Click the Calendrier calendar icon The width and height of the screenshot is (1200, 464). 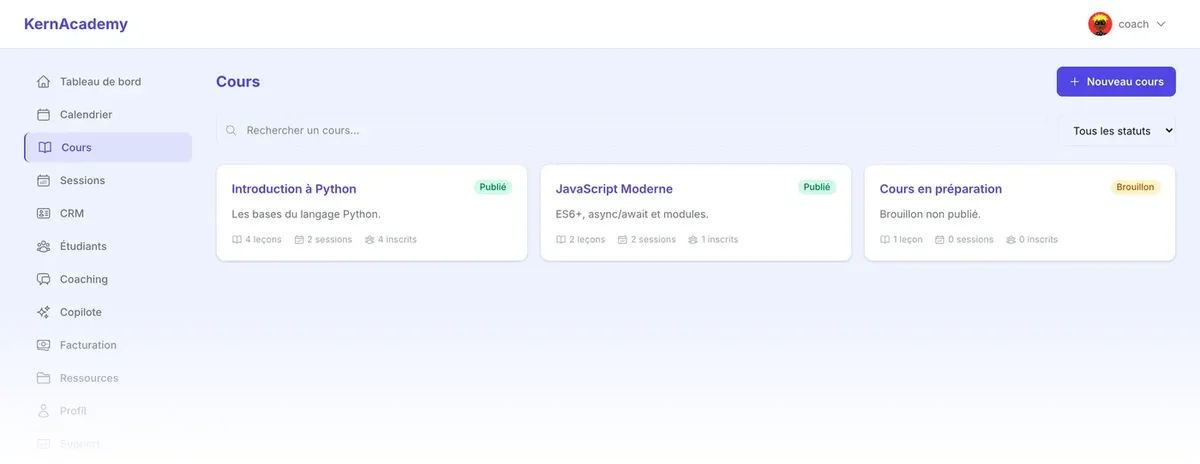click(x=43, y=115)
